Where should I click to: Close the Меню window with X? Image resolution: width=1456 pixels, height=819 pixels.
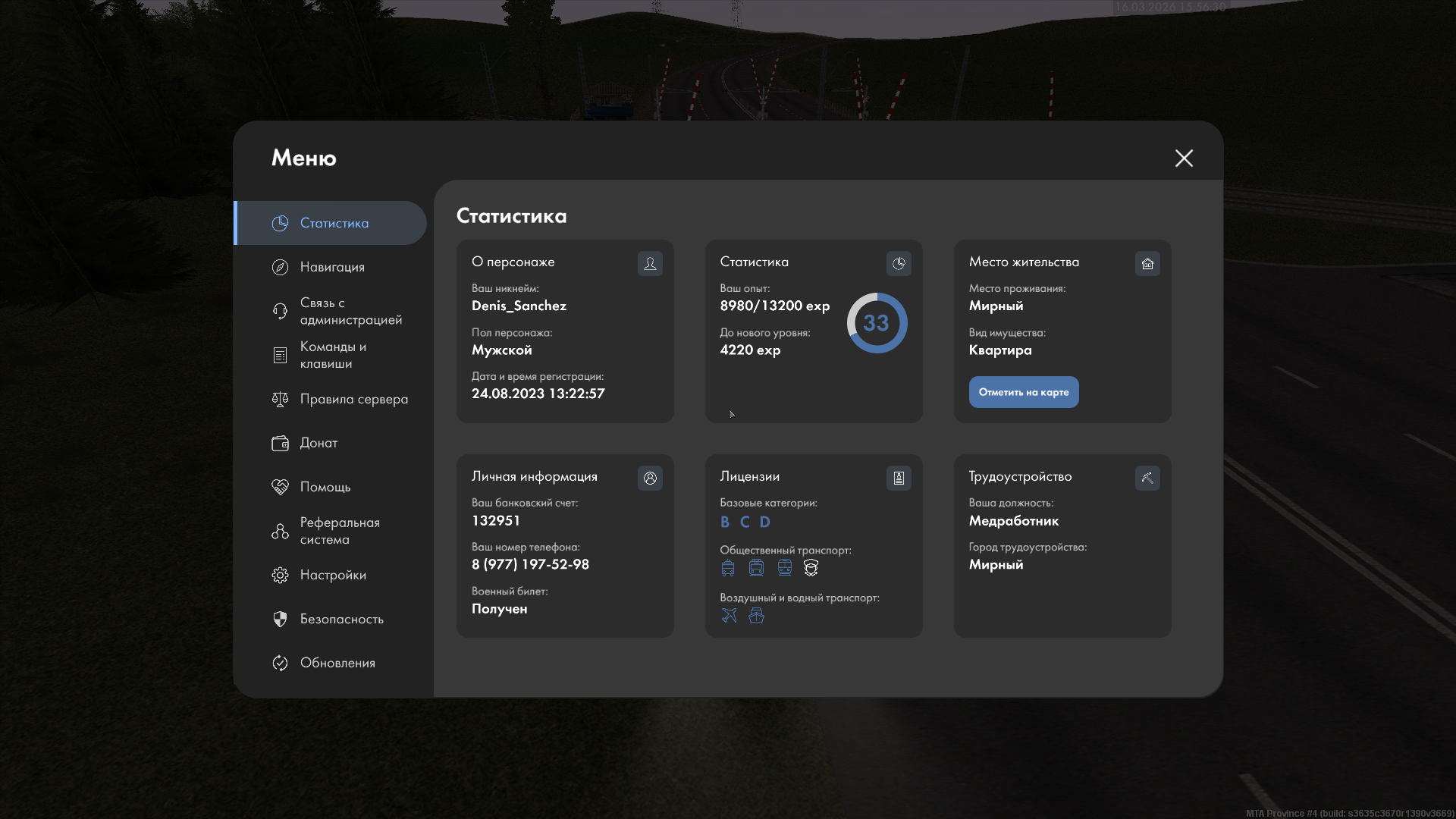[x=1184, y=158]
